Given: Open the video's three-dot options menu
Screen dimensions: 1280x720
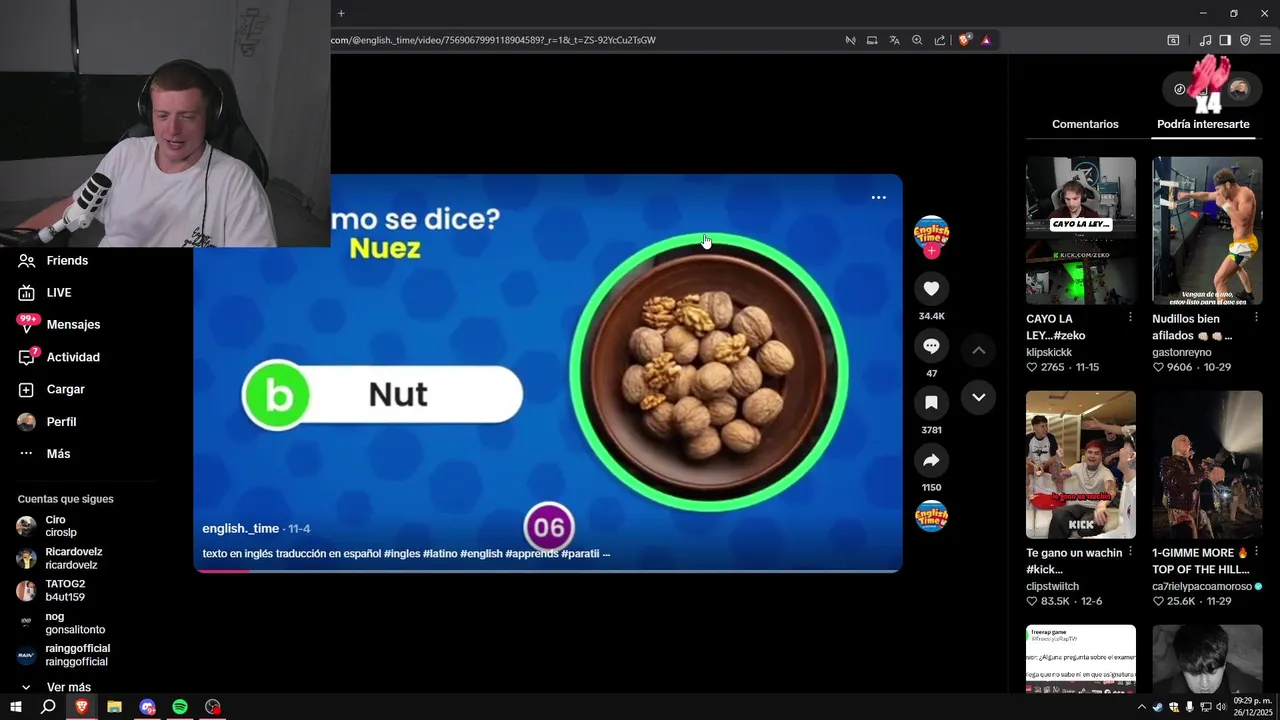Looking at the screenshot, I should 878,197.
